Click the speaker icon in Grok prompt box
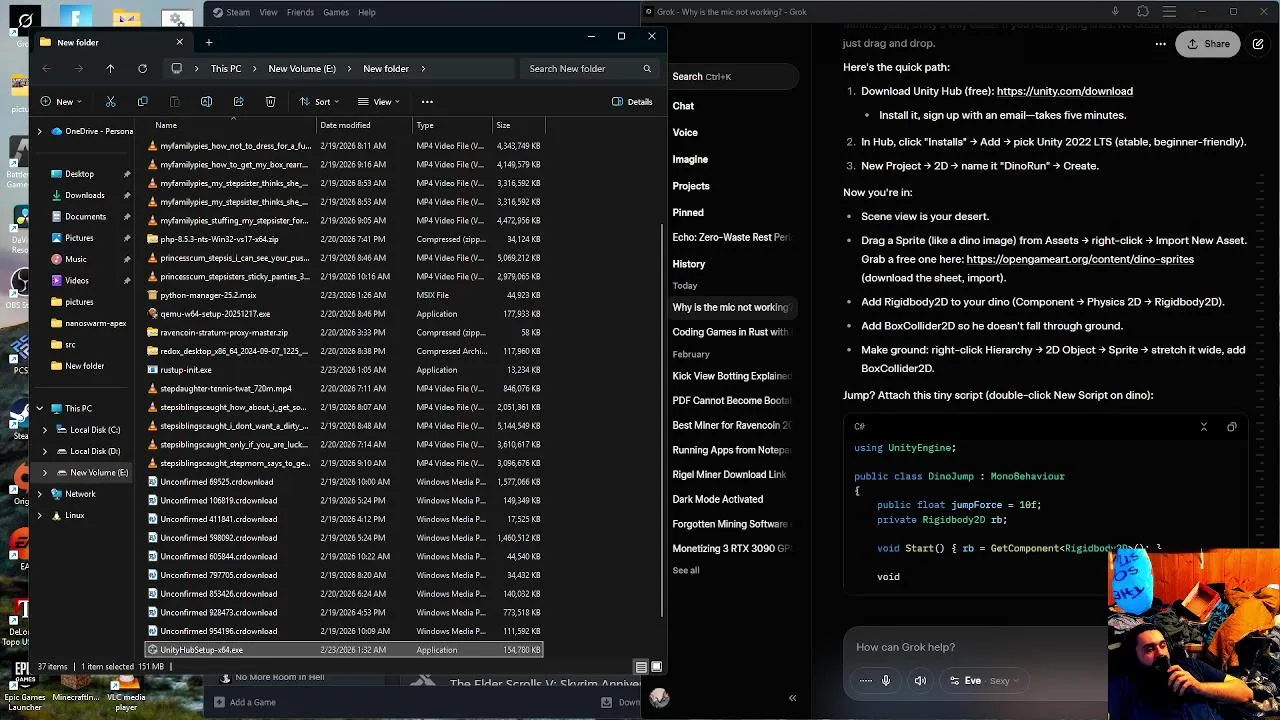This screenshot has width=1280, height=720. 920,680
